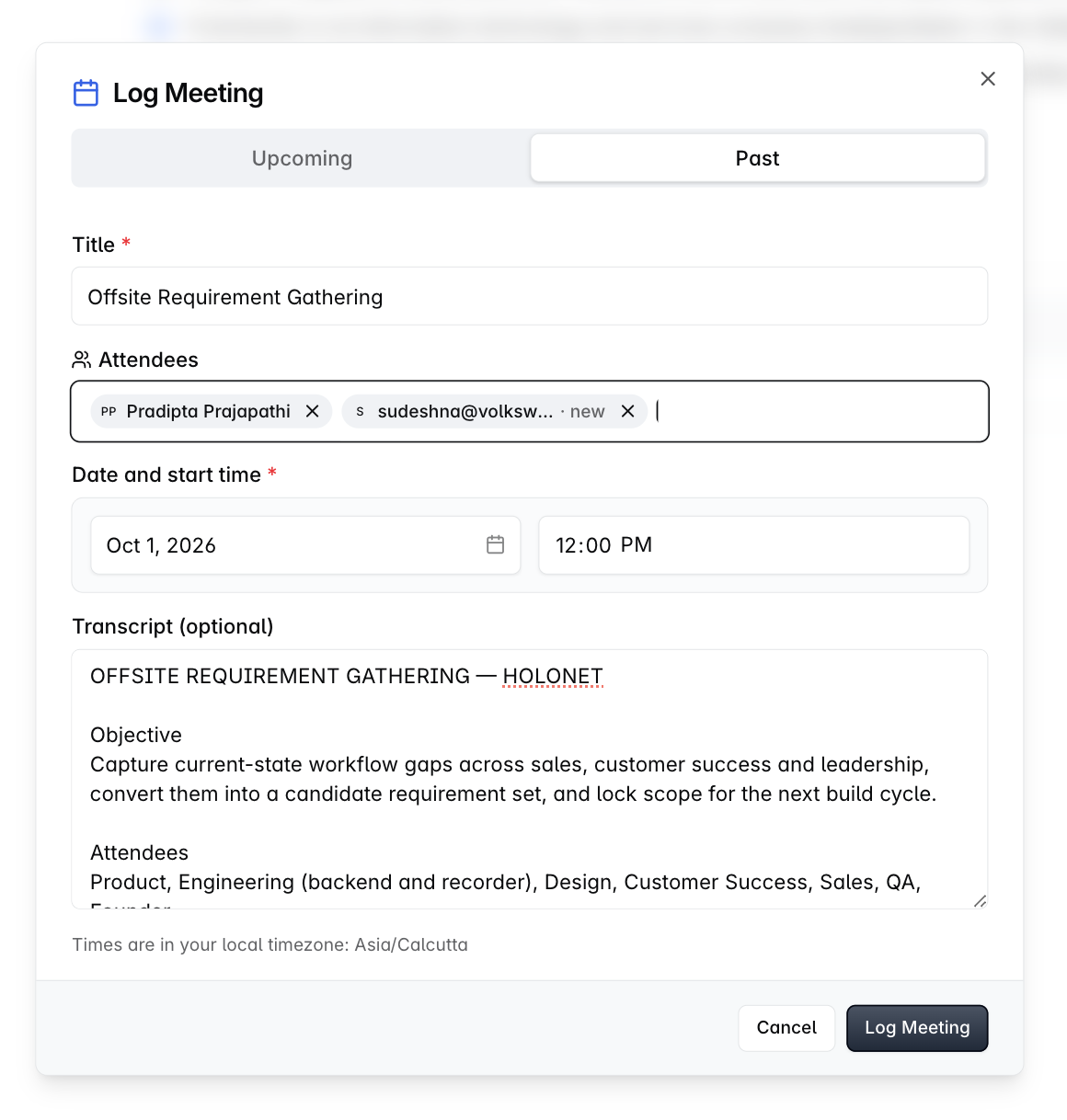Click the underlined word HOLONET in transcript
The width and height of the screenshot is (1067, 1120).
[x=553, y=676]
